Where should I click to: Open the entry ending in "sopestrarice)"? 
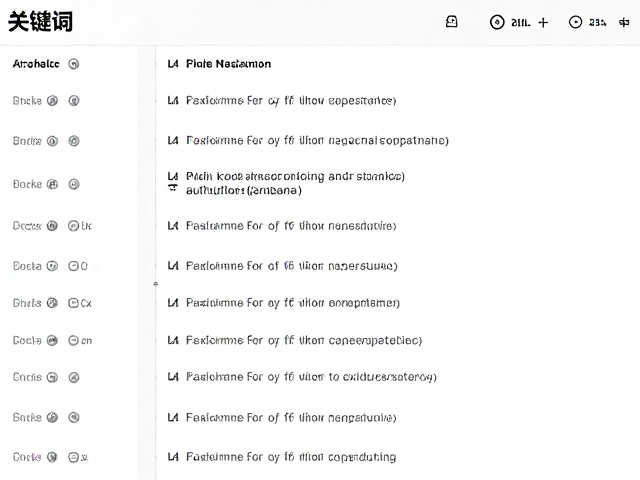291,101
